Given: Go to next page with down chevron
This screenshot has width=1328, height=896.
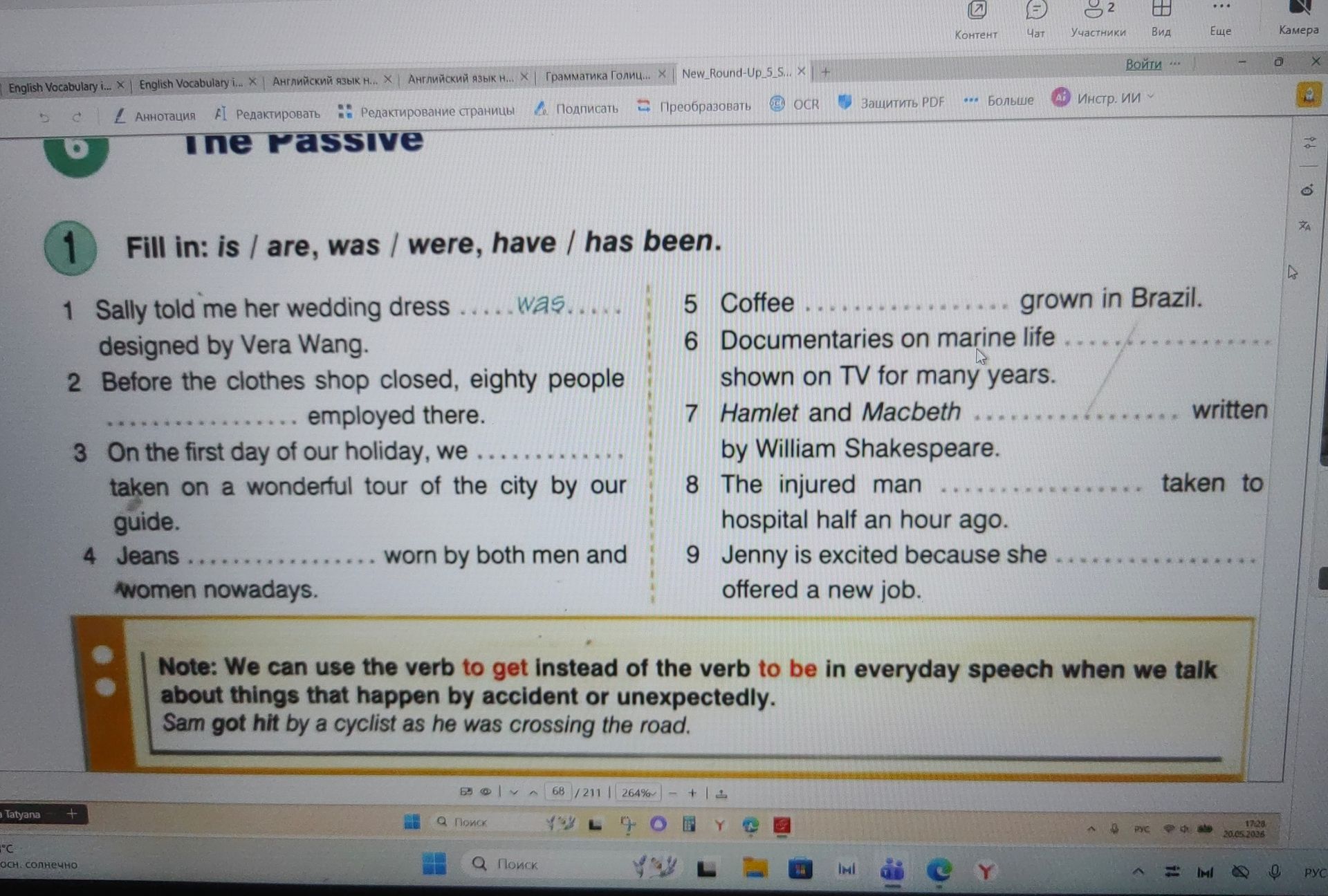Looking at the screenshot, I should click(x=513, y=792).
